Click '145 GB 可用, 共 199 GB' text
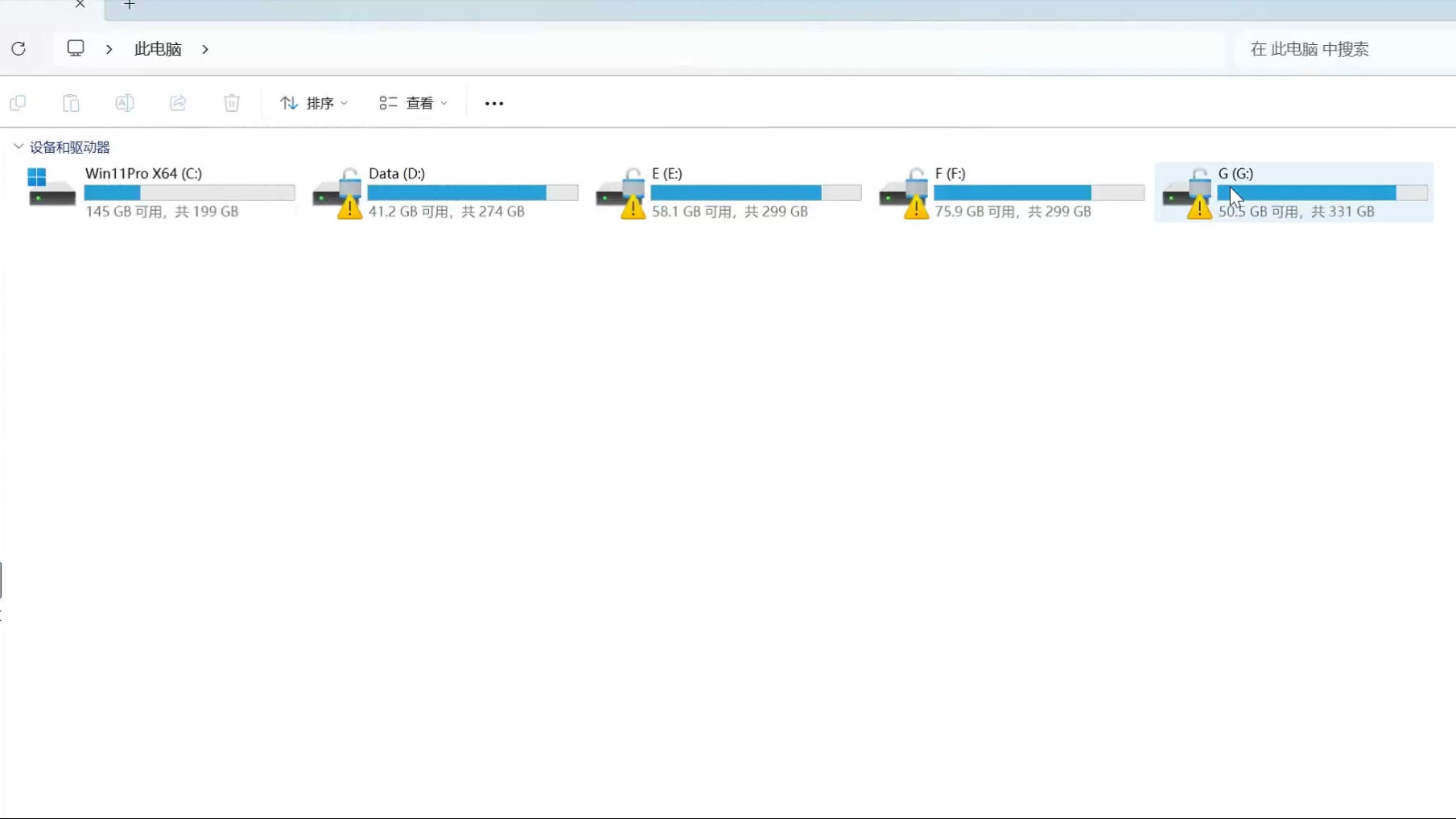 pos(162,212)
